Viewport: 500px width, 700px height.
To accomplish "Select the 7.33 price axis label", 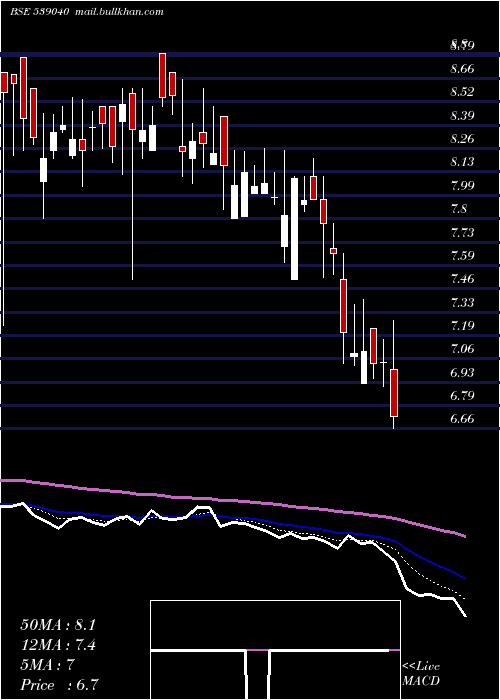I will 462,303.
